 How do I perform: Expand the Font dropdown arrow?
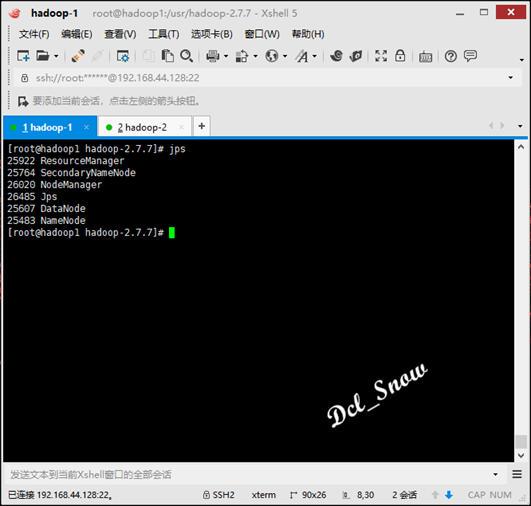click(x=315, y=56)
